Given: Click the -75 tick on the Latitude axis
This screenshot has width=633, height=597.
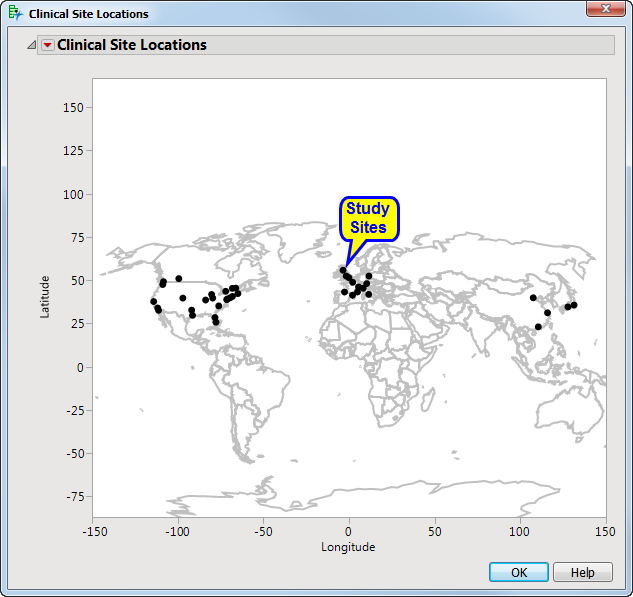Looking at the screenshot, I should (77, 497).
